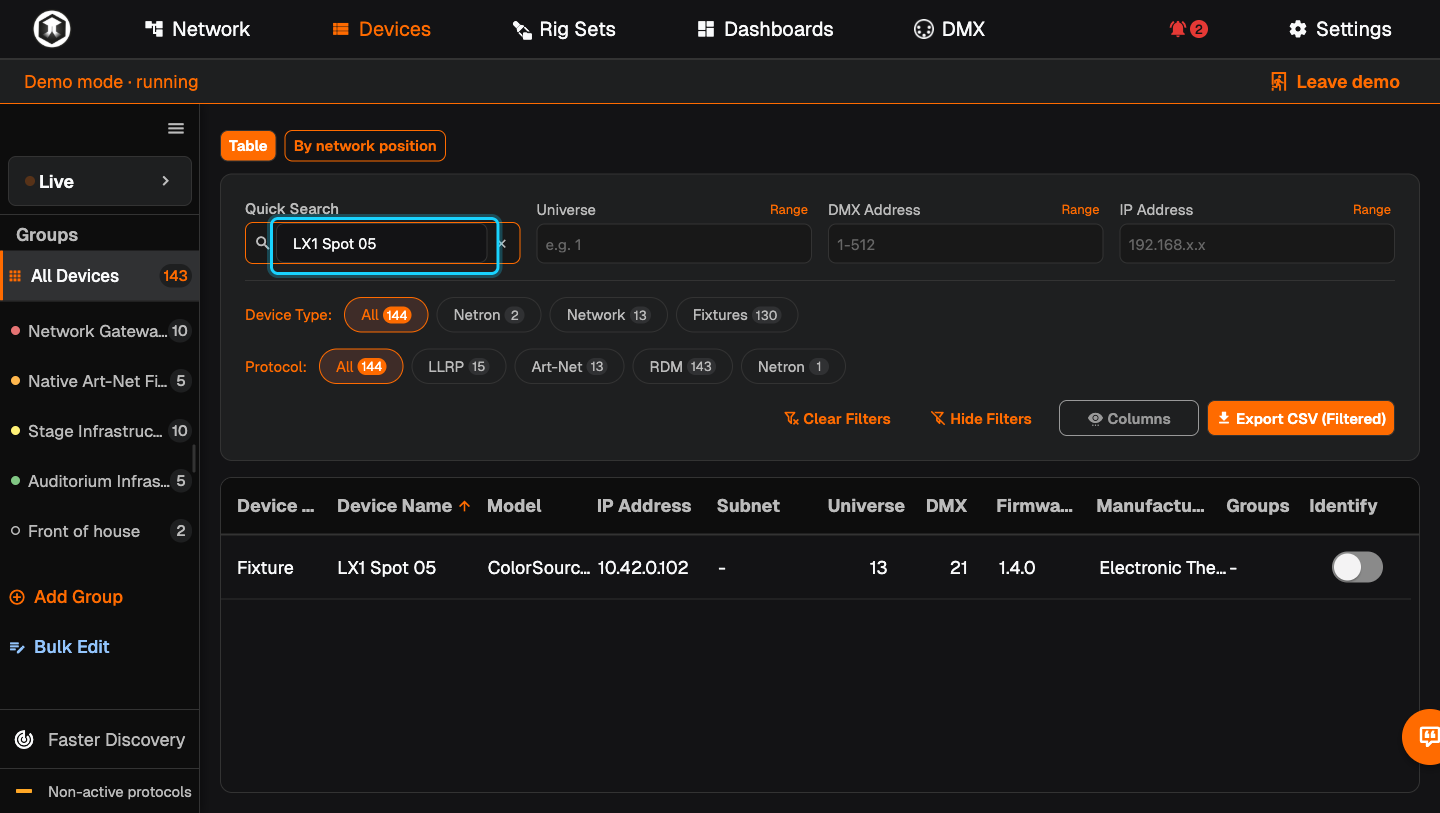
Task: Switch Universe filter to Range mode
Action: (789, 209)
